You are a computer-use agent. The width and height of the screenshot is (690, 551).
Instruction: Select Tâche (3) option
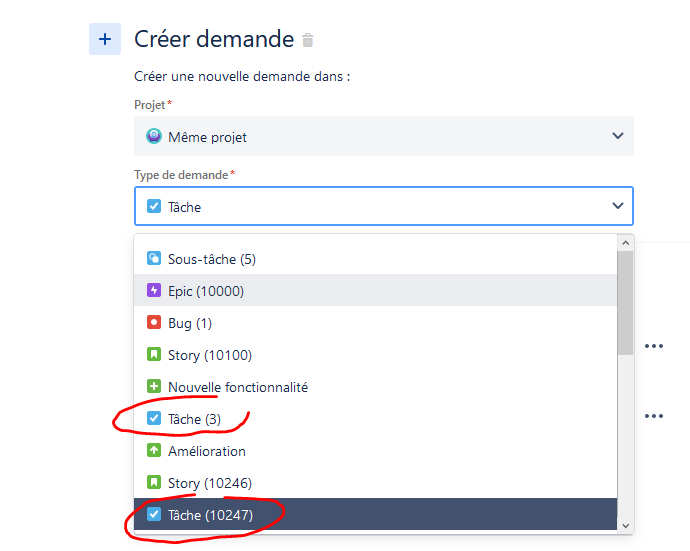point(375,419)
